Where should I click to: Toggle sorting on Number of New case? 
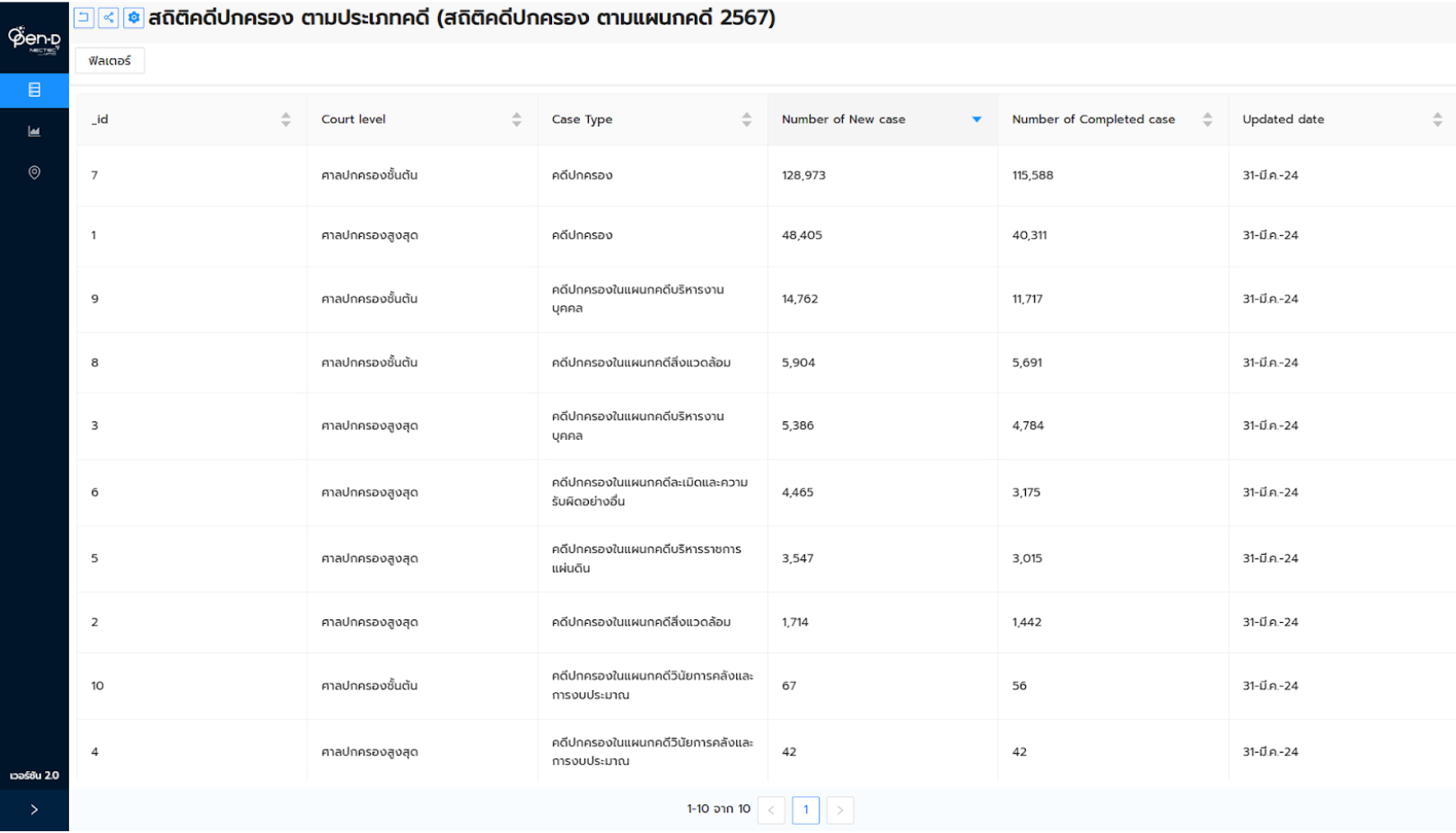coord(976,119)
